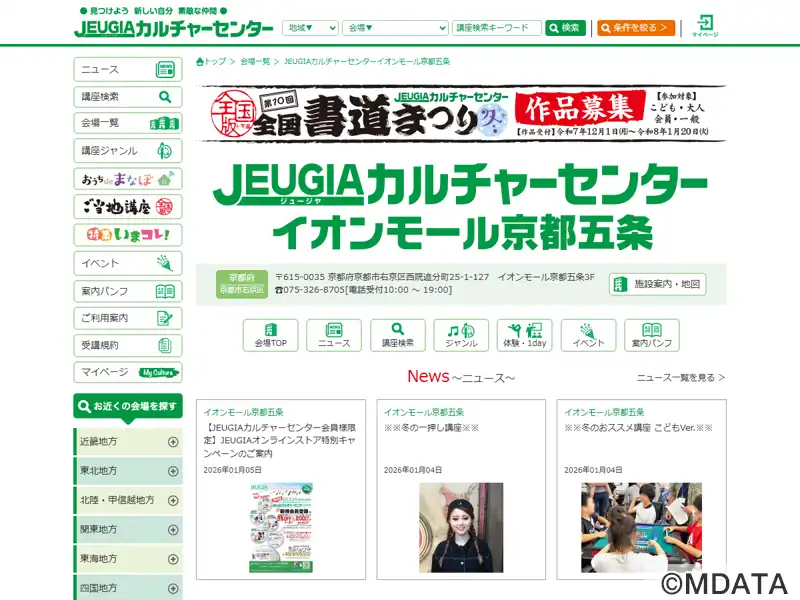This screenshot has height=600, width=800.
Task: Open 受講規約 in the left sidebar
Action: click(128, 345)
